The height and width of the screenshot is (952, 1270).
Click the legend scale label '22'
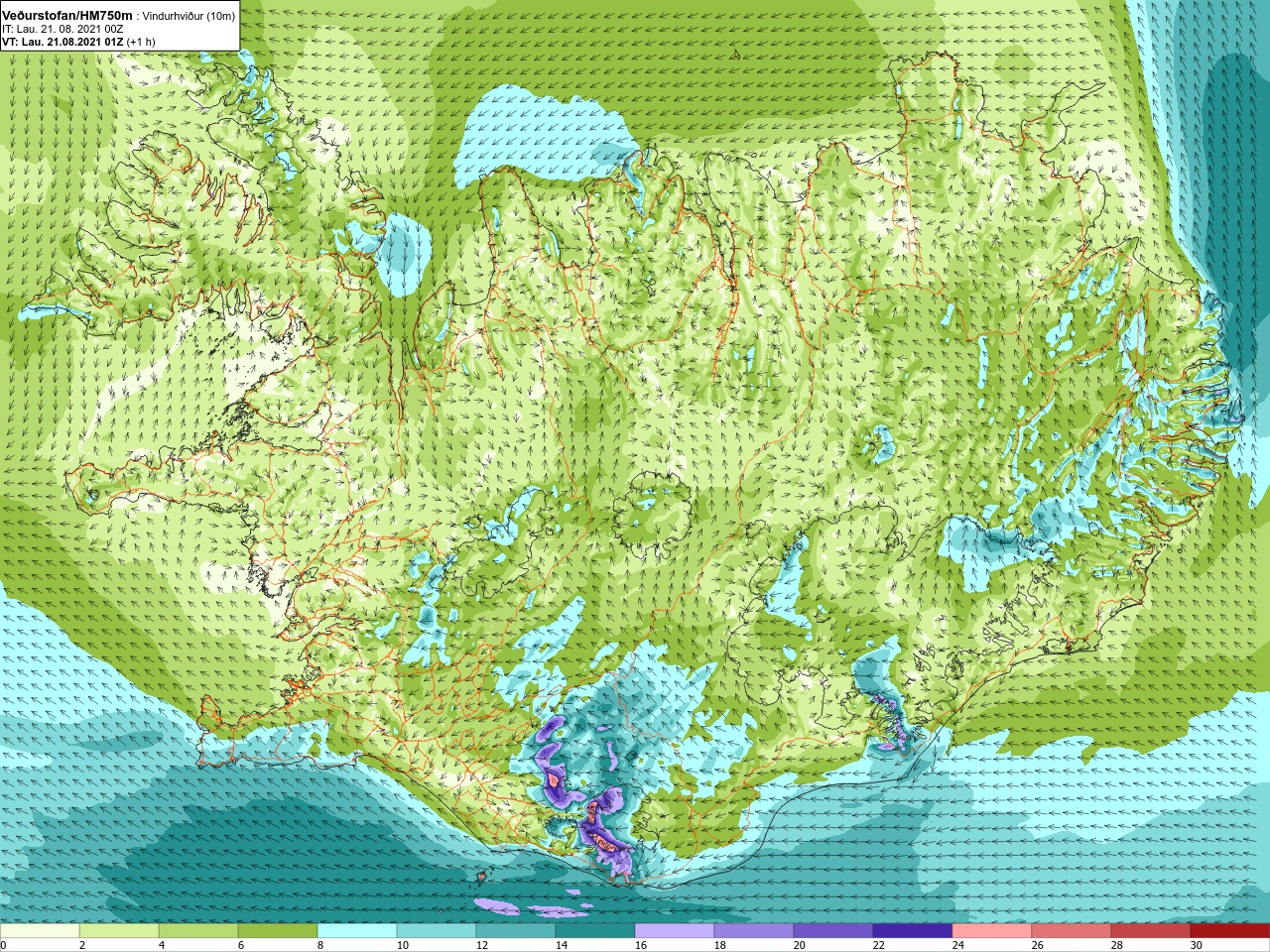click(879, 945)
